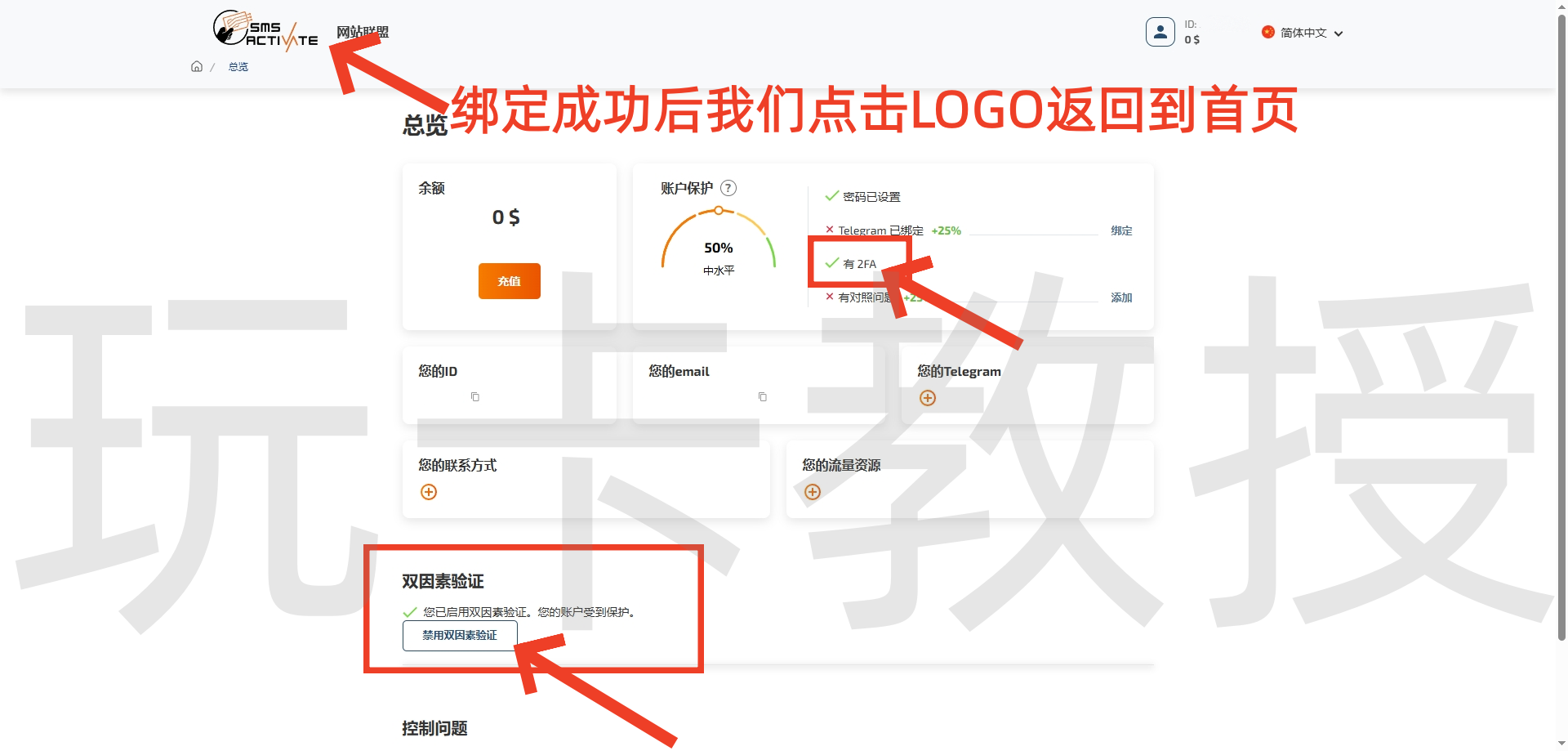Click the copy icon under 您的ID

[x=474, y=397]
